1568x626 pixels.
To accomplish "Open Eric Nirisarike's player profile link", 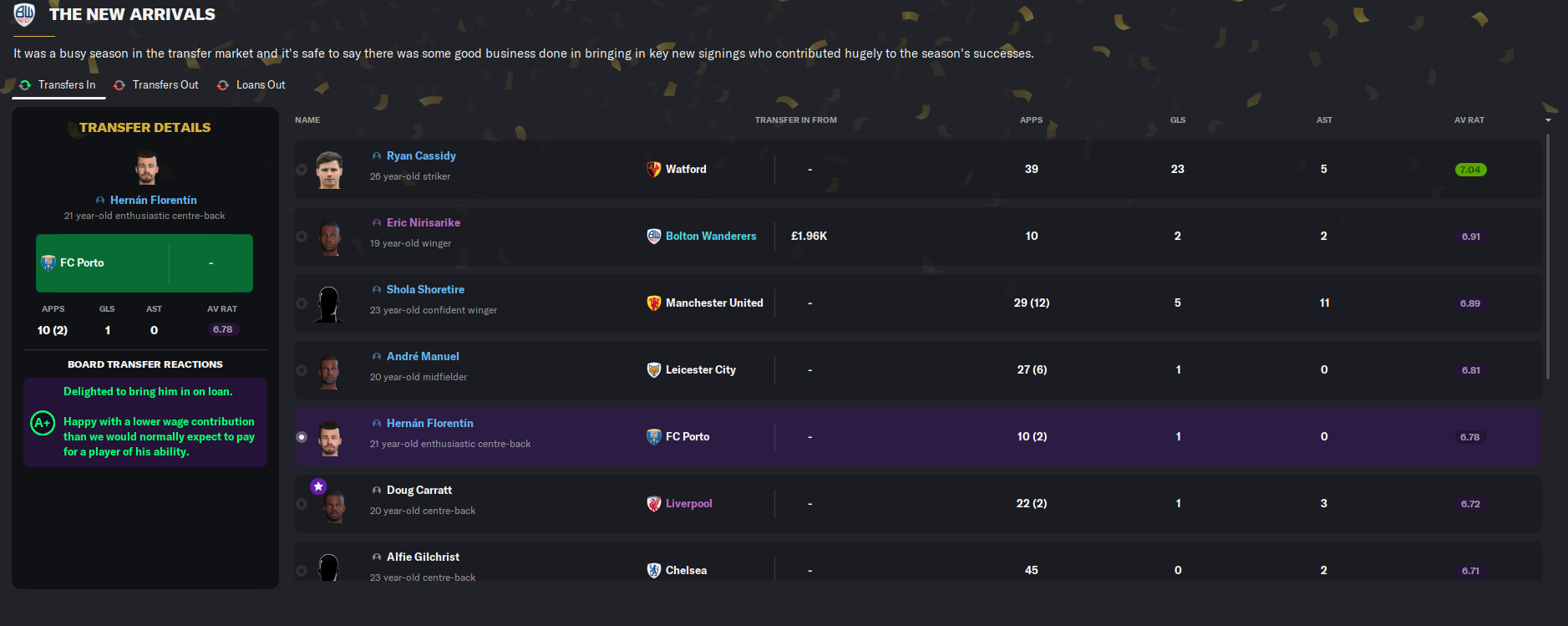I will [x=423, y=222].
